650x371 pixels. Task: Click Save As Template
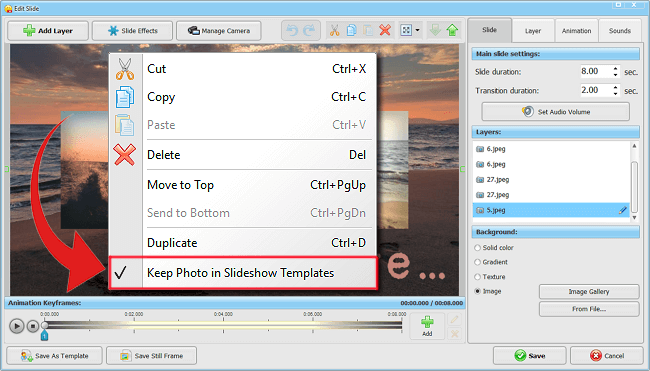point(54,356)
